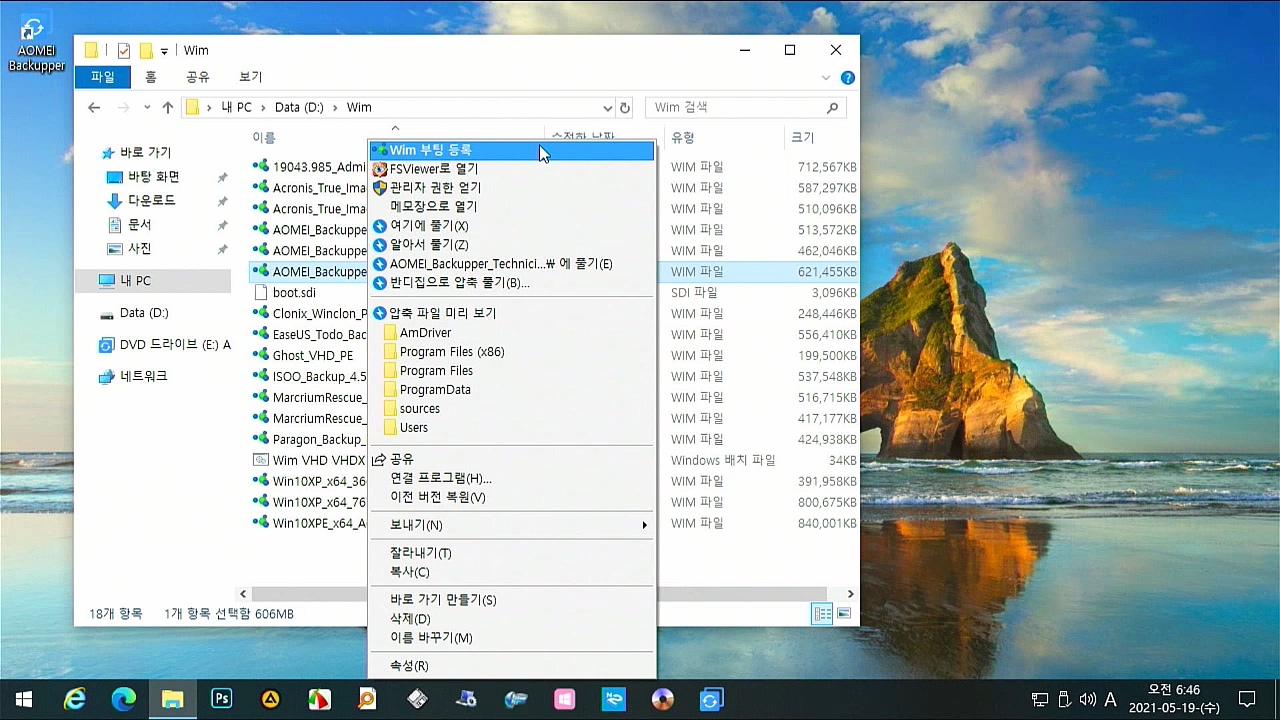This screenshot has width=1280, height=720.
Task: Open the customize quick access toolbar dropdown
Action: [x=164, y=51]
